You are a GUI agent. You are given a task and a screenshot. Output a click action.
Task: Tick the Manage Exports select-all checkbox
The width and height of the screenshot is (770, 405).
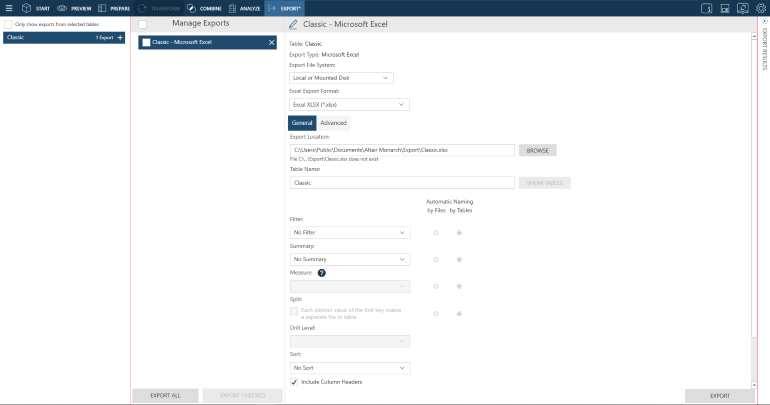[142, 24]
